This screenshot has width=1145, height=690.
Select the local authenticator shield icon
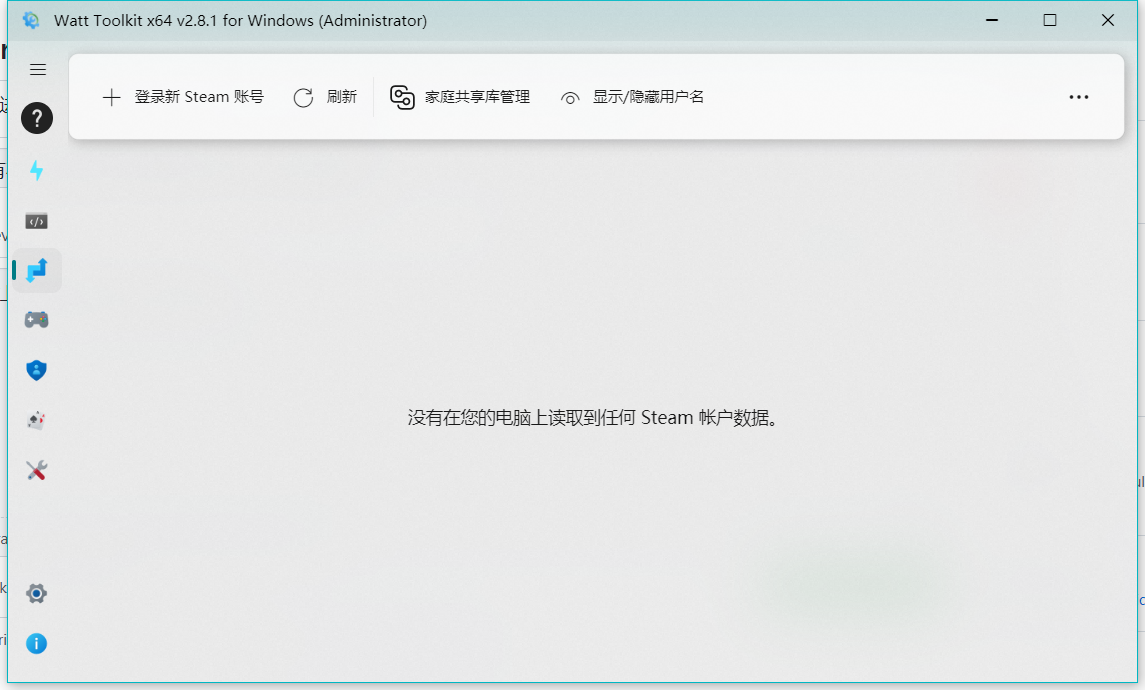37,370
